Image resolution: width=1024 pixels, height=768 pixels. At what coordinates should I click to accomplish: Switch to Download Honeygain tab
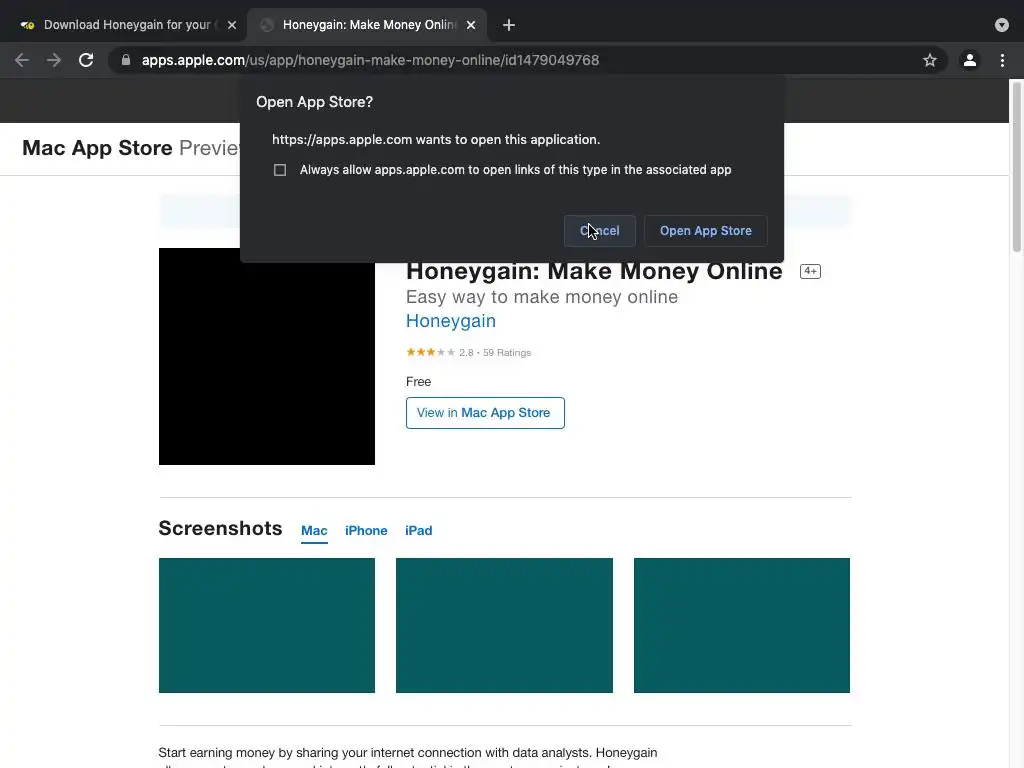127,25
